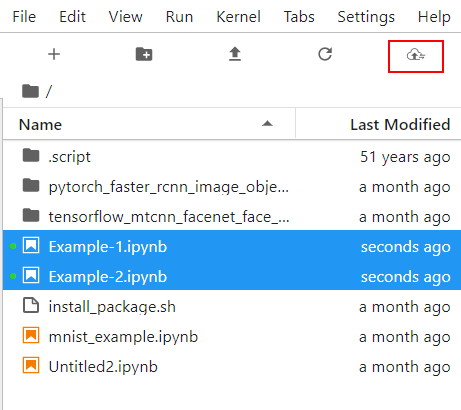Click folder icon of pytorch_faster_rcnn folder
Screen dimensions: 461x410
[31, 185]
